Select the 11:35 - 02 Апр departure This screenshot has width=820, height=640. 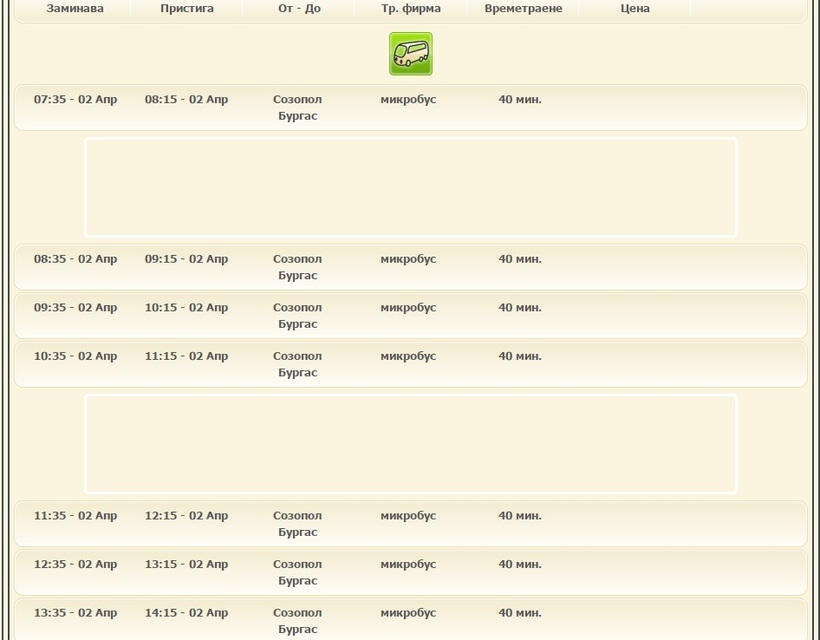(75, 516)
